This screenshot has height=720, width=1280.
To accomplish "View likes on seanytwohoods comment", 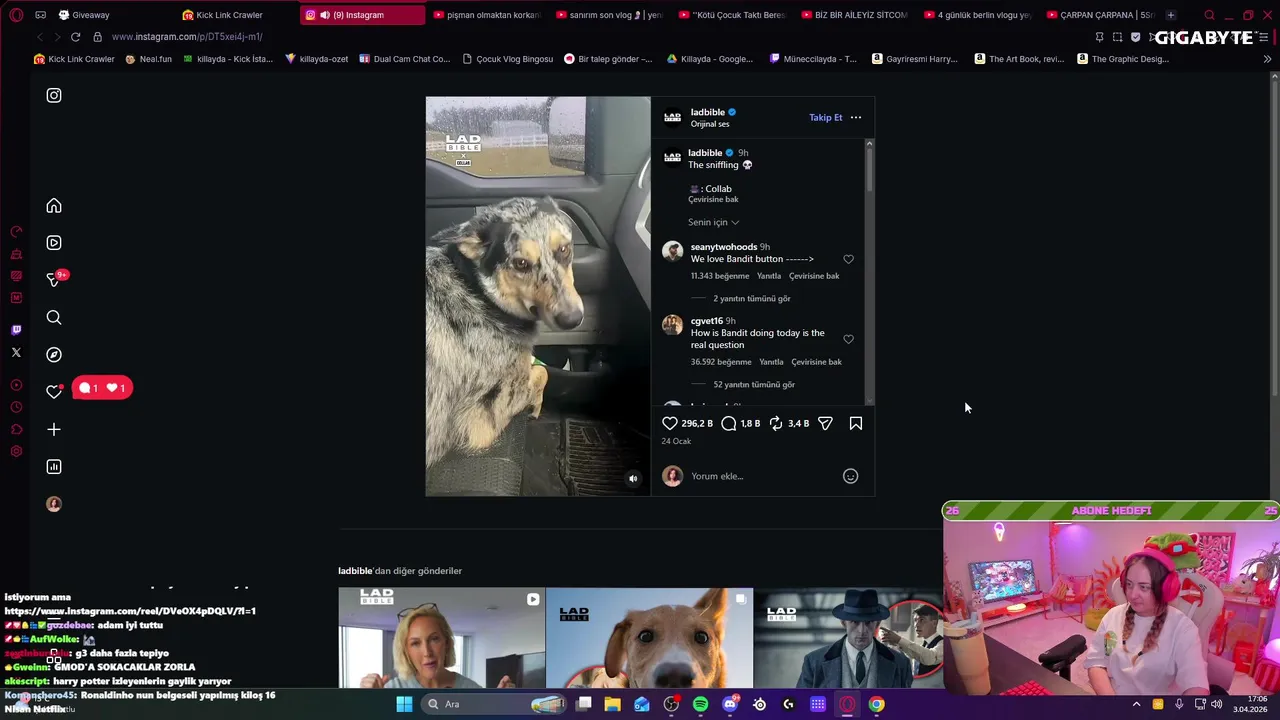I will 720,276.
